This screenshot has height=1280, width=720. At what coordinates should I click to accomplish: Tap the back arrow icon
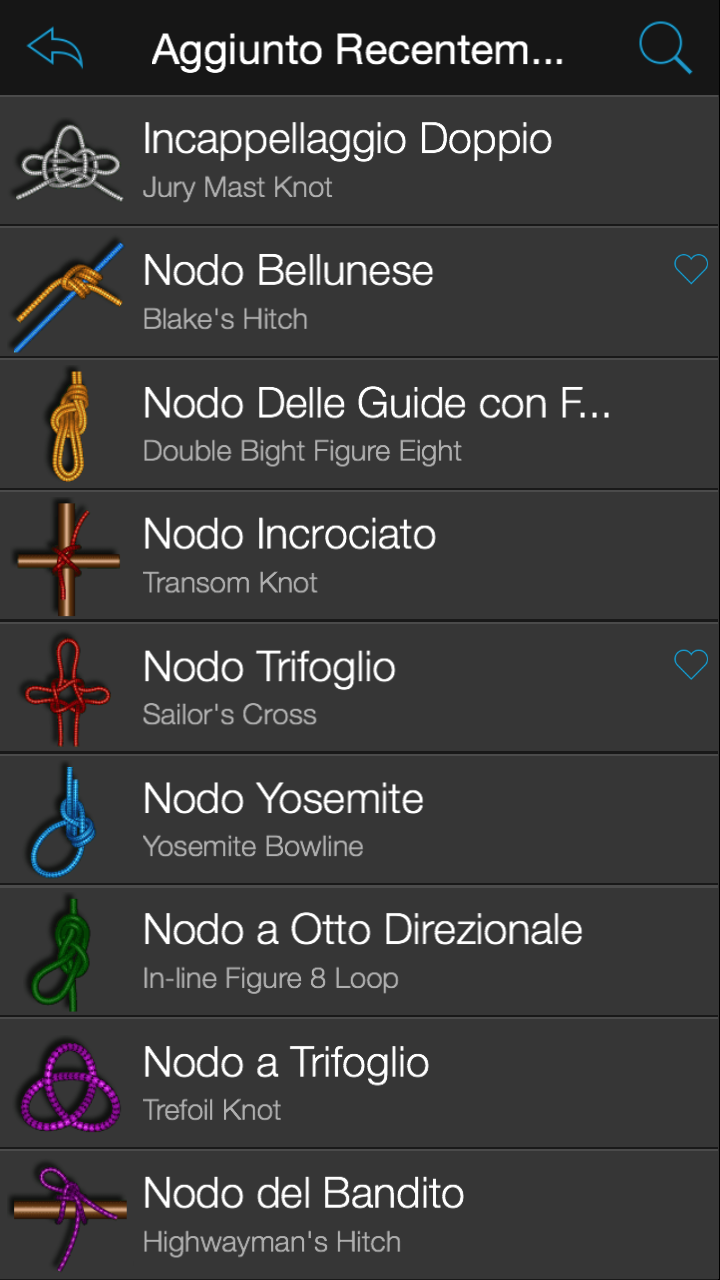(x=55, y=47)
